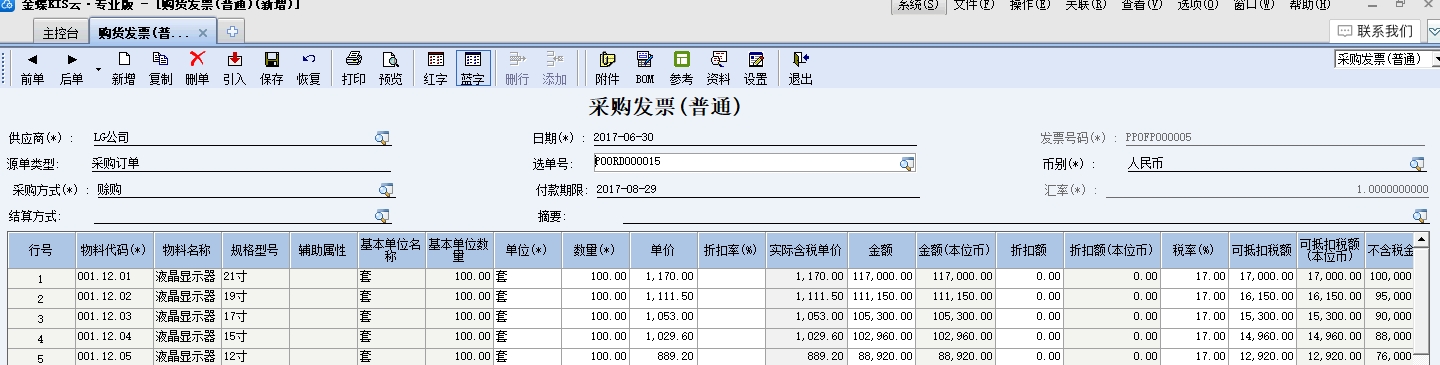Save the invoice (保存)
This screenshot has height=365, width=1440.
pos(271,69)
